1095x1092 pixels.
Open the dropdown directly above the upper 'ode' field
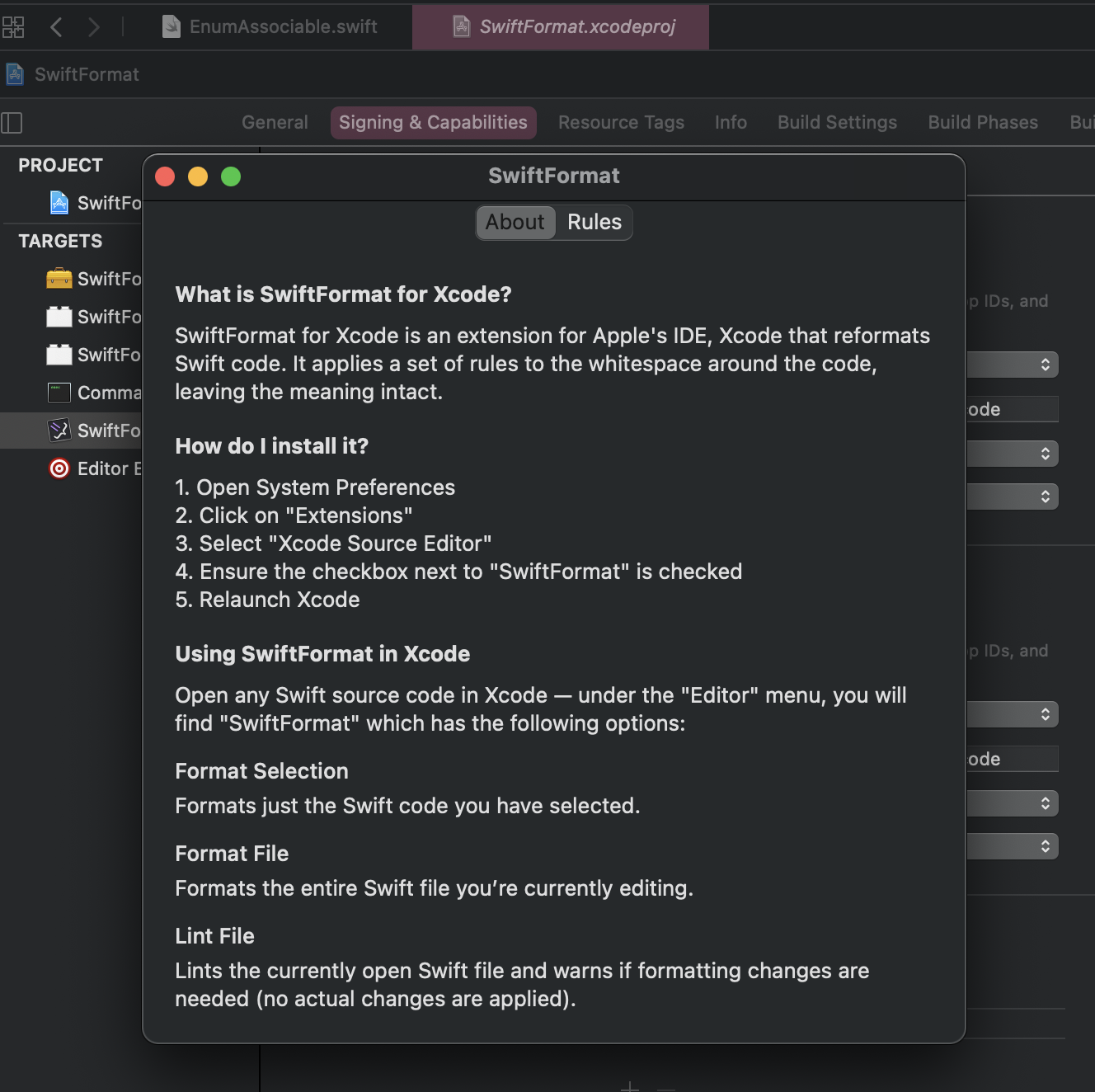click(1013, 365)
